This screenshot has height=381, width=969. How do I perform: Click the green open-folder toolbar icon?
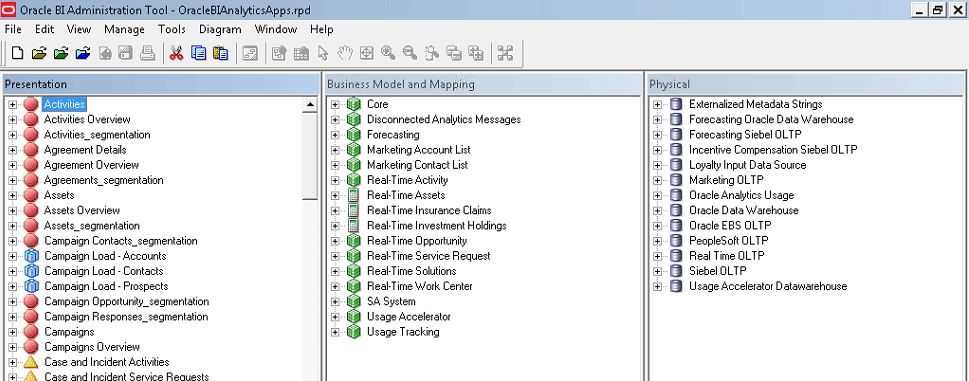click(61, 54)
